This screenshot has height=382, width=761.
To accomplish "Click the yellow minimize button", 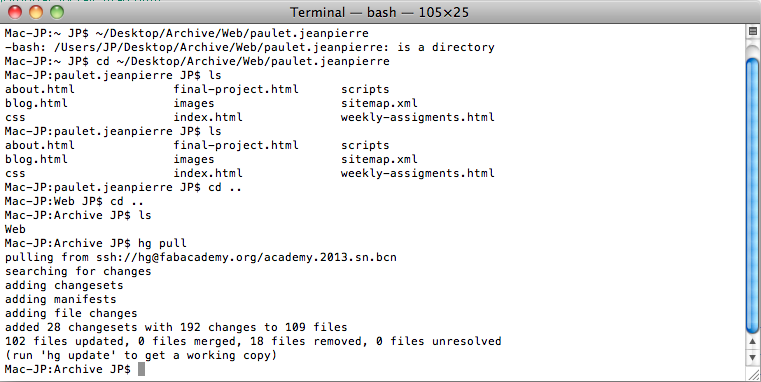I will click(x=36, y=12).
